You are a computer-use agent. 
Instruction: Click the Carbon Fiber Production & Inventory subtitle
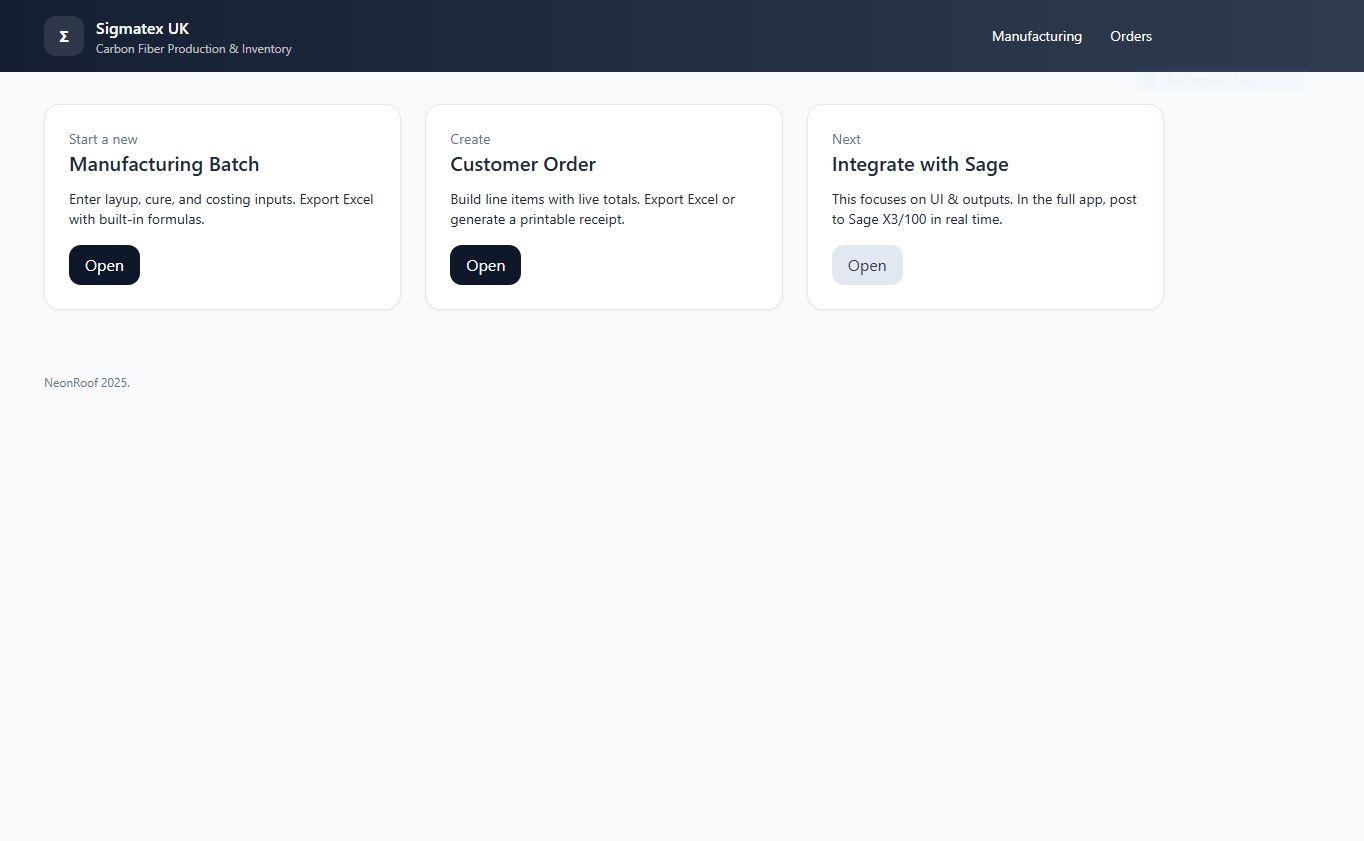point(193,48)
